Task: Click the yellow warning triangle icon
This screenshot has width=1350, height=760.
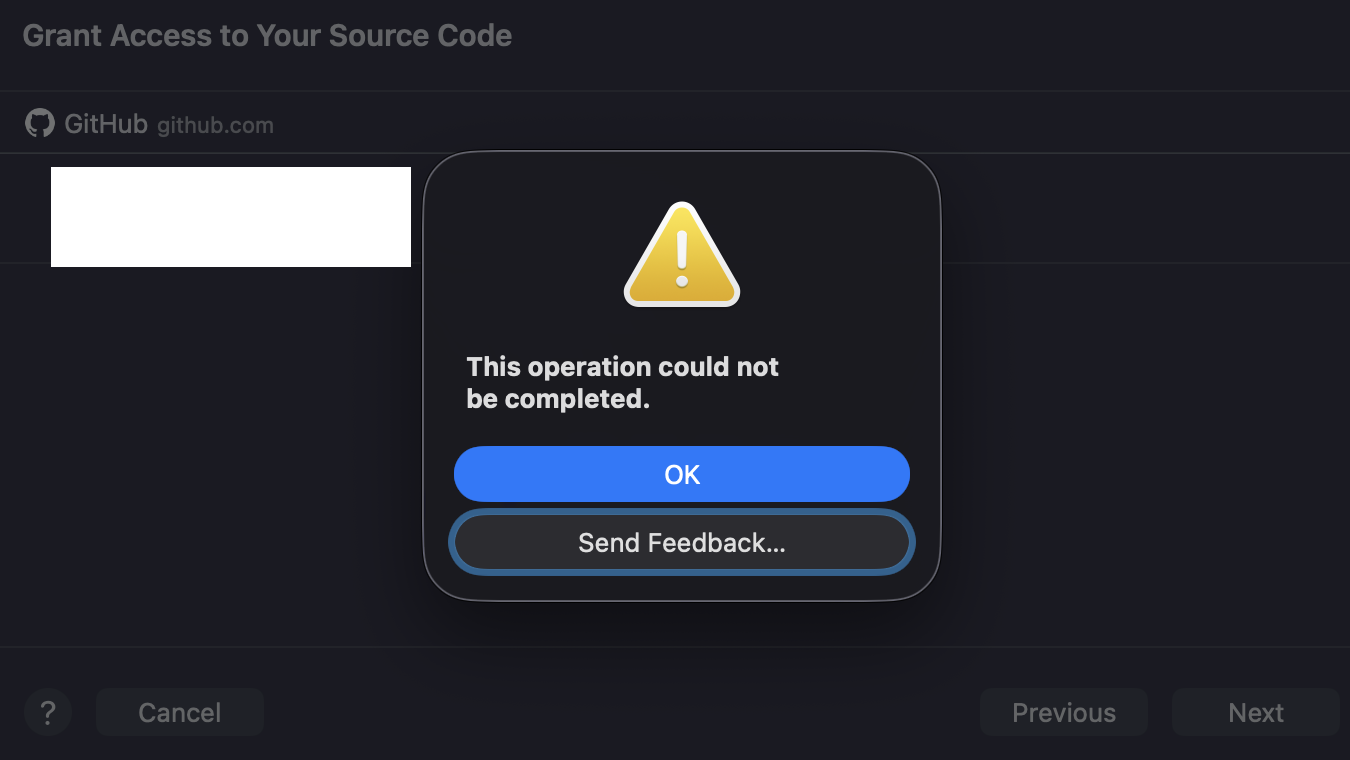Action: (x=682, y=254)
